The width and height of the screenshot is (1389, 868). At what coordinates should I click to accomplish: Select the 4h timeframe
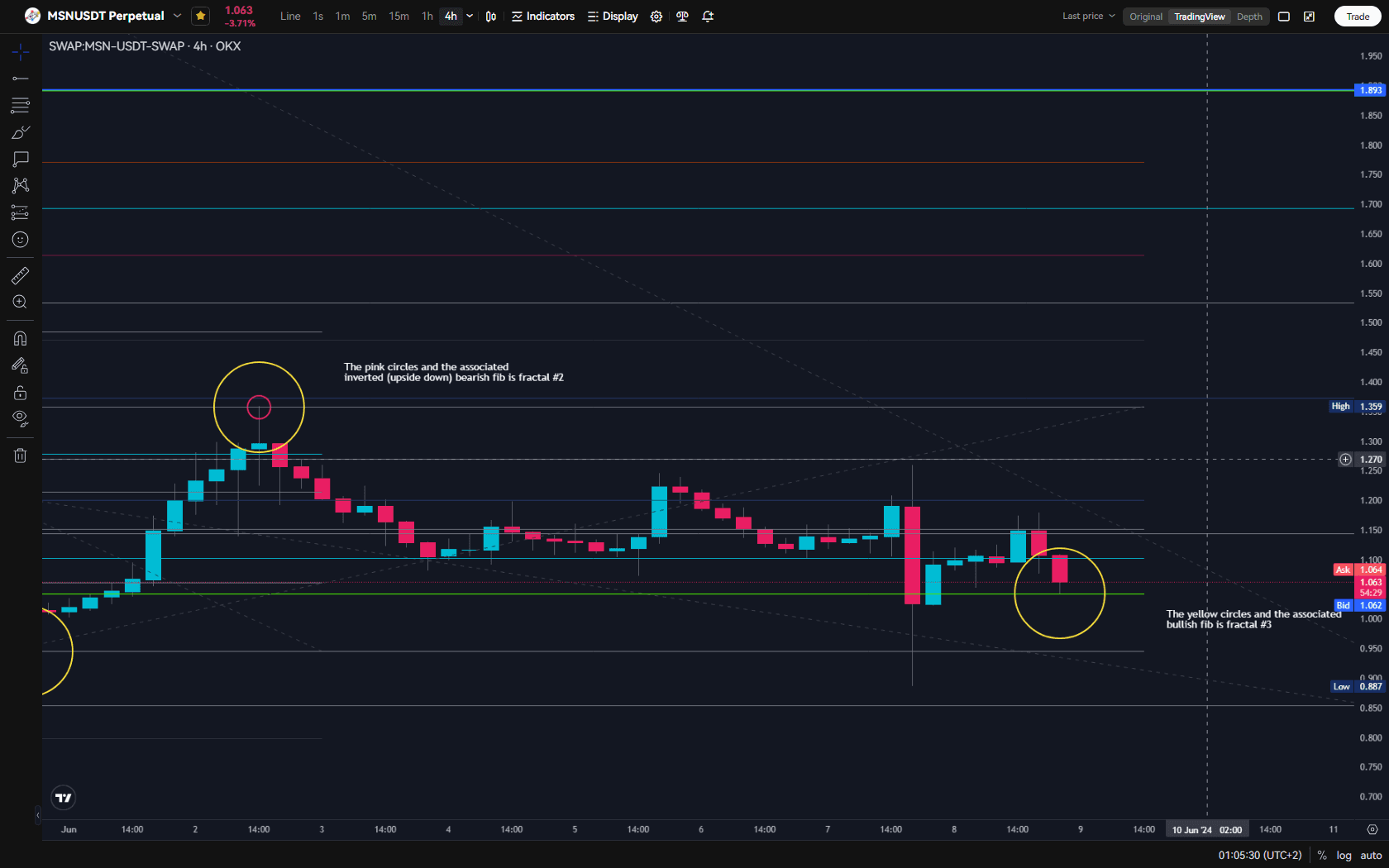[451, 16]
